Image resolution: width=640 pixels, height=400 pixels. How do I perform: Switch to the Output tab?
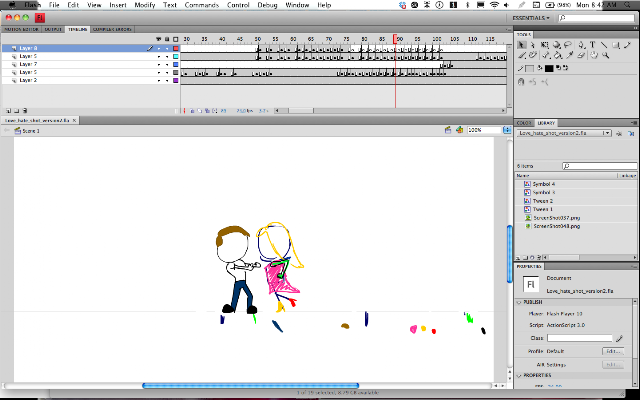pyautogui.click(x=53, y=29)
